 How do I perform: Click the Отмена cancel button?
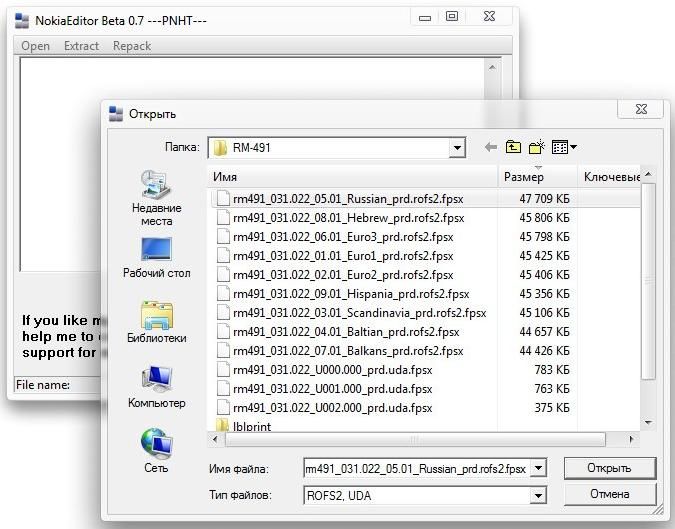pos(609,495)
